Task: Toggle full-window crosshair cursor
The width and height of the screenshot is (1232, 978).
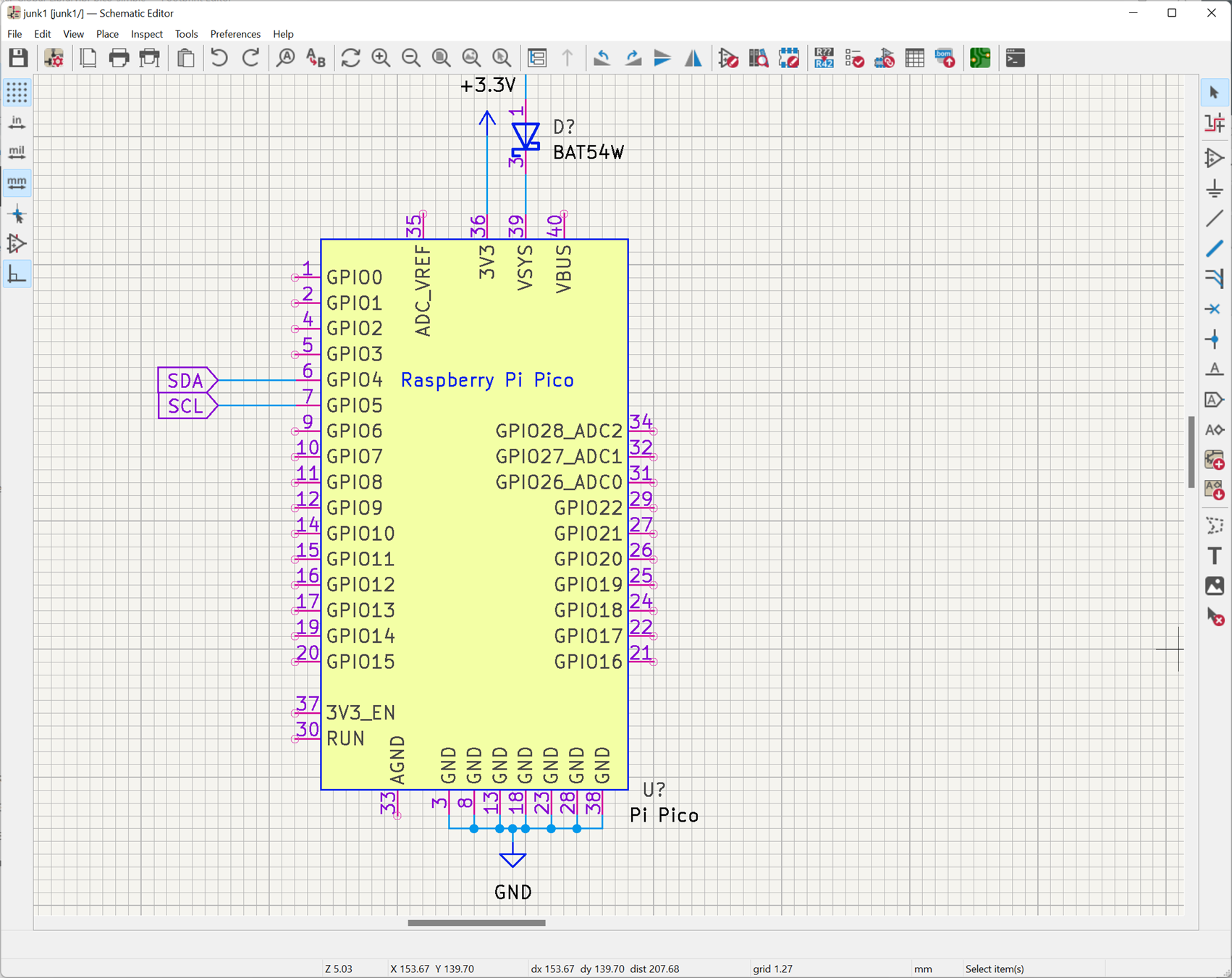Action: [17, 214]
